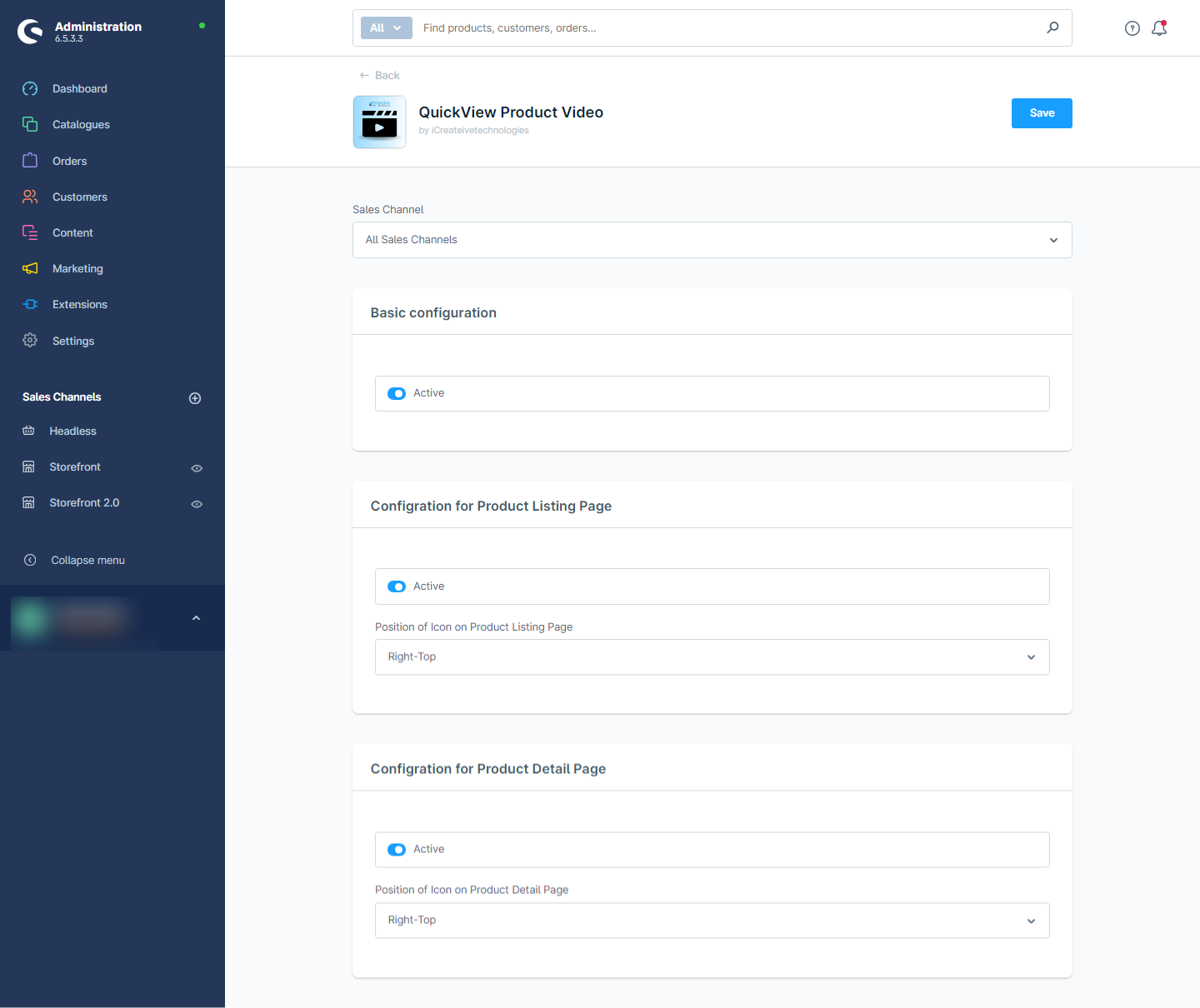Click the Content layout icon
The width and height of the screenshot is (1200, 1008).
(x=30, y=232)
